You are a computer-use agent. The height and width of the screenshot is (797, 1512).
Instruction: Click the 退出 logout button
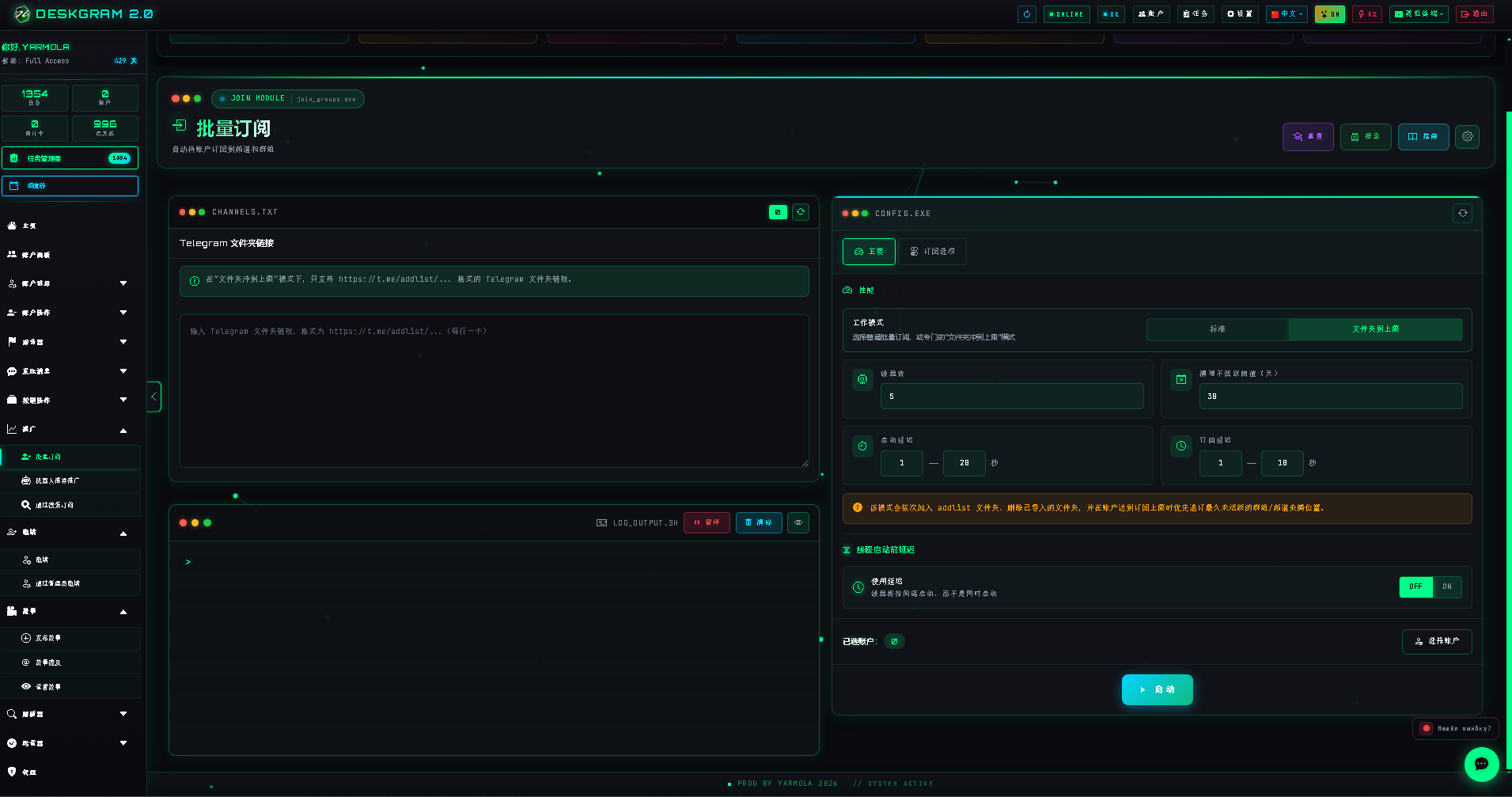coord(1475,14)
